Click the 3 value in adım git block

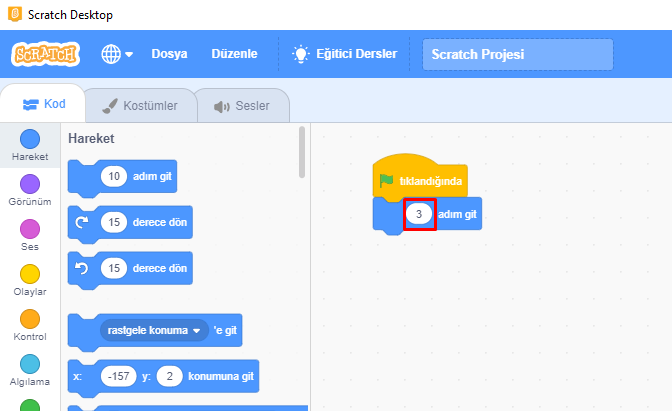click(x=419, y=215)
